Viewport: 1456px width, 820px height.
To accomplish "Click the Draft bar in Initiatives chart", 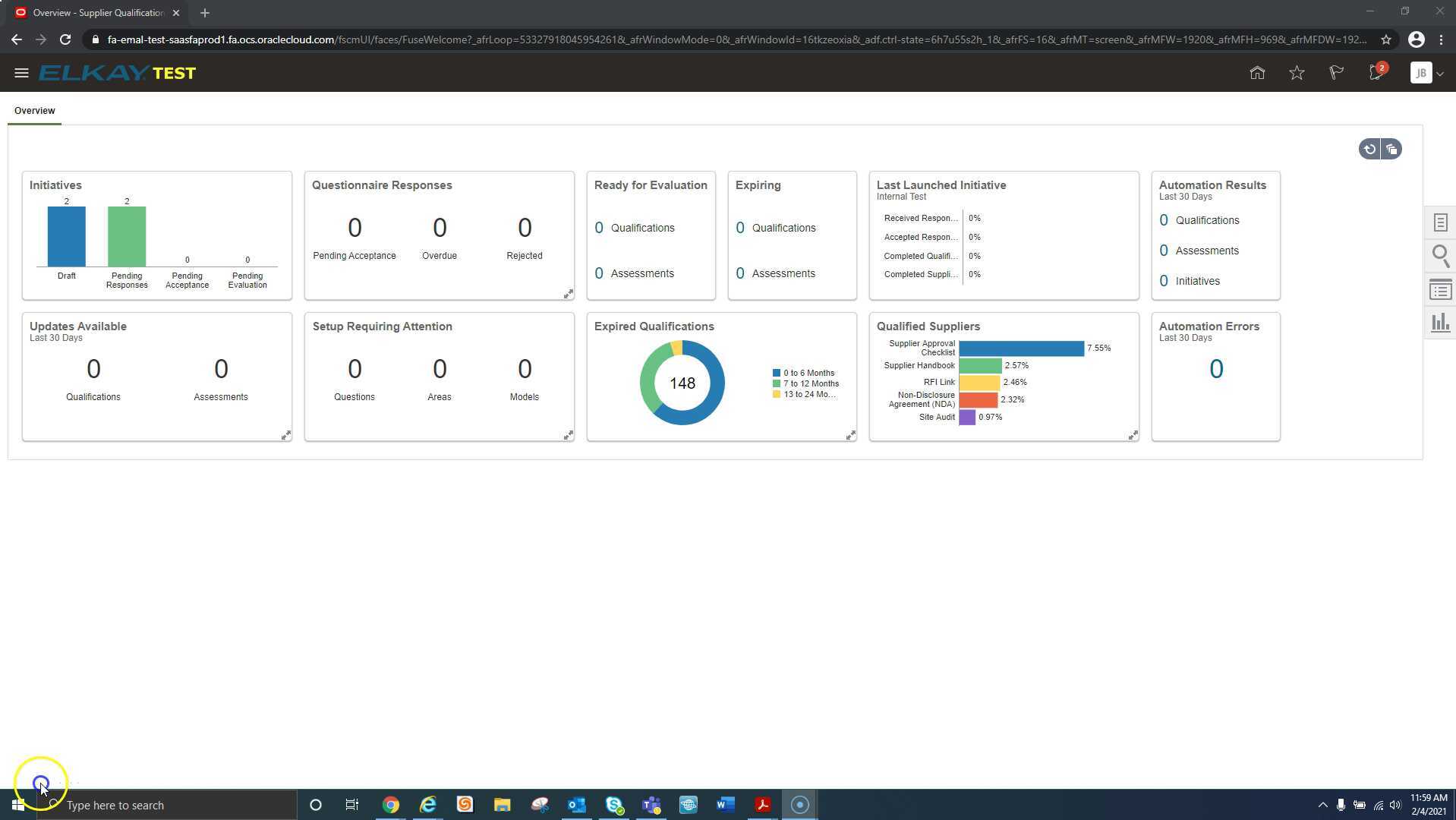I will (x=67, y=236).
